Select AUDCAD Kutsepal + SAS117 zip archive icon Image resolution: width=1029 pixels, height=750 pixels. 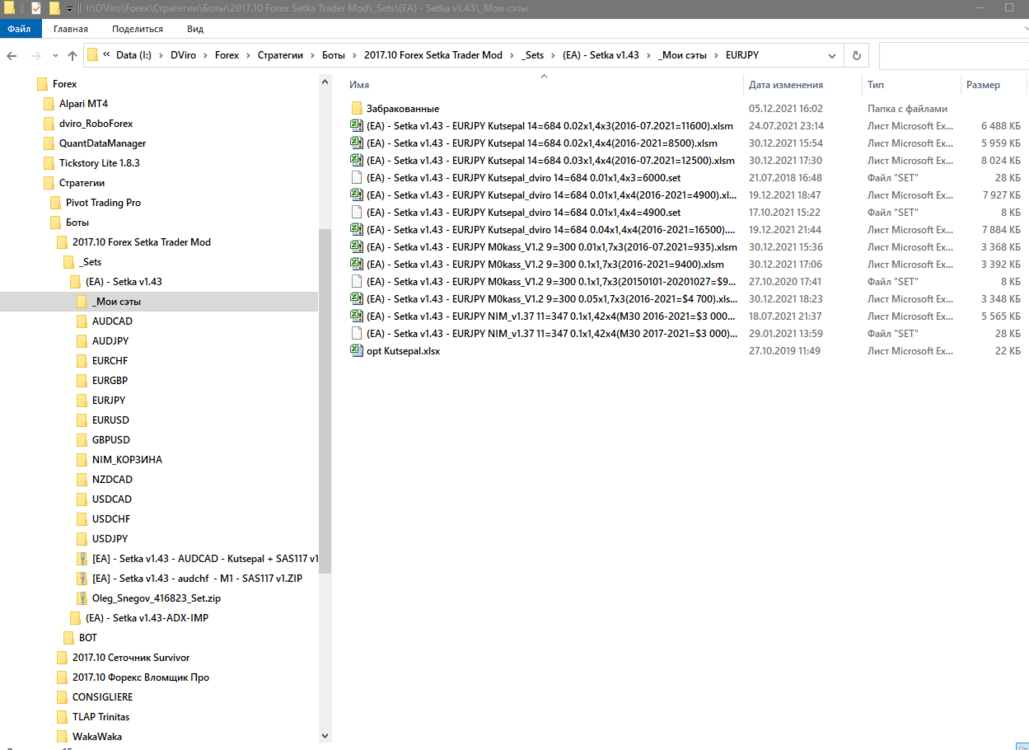pos(82,558)
